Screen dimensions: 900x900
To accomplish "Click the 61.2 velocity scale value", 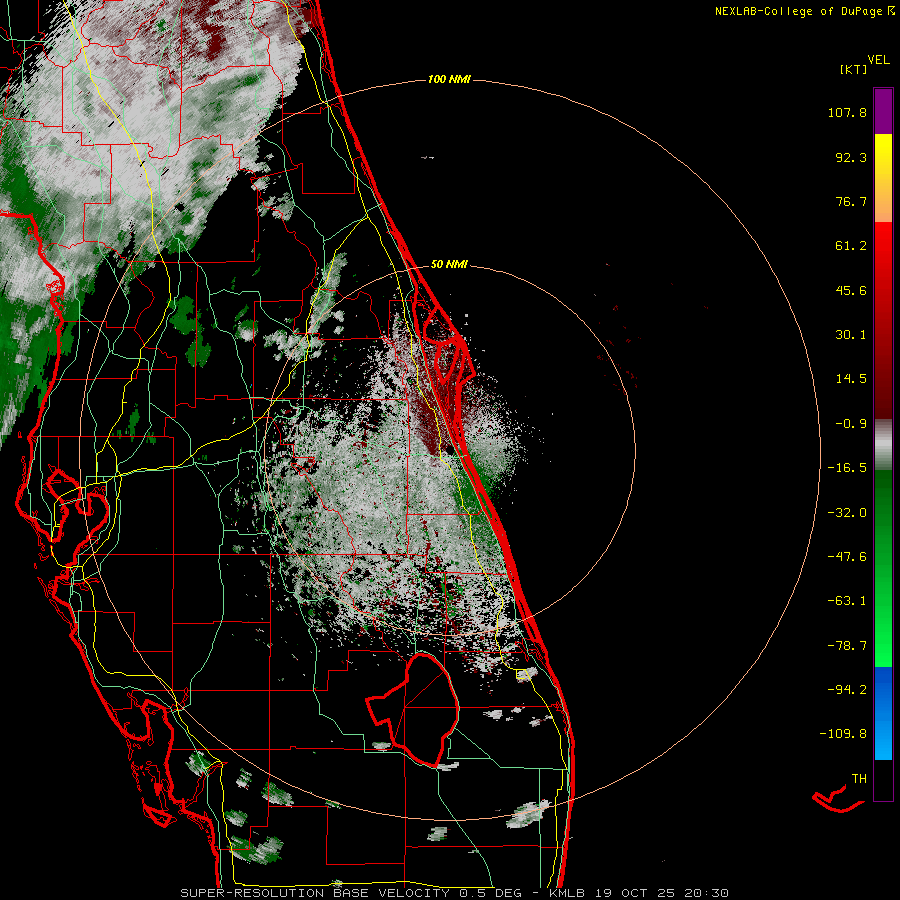I will 851,246.
